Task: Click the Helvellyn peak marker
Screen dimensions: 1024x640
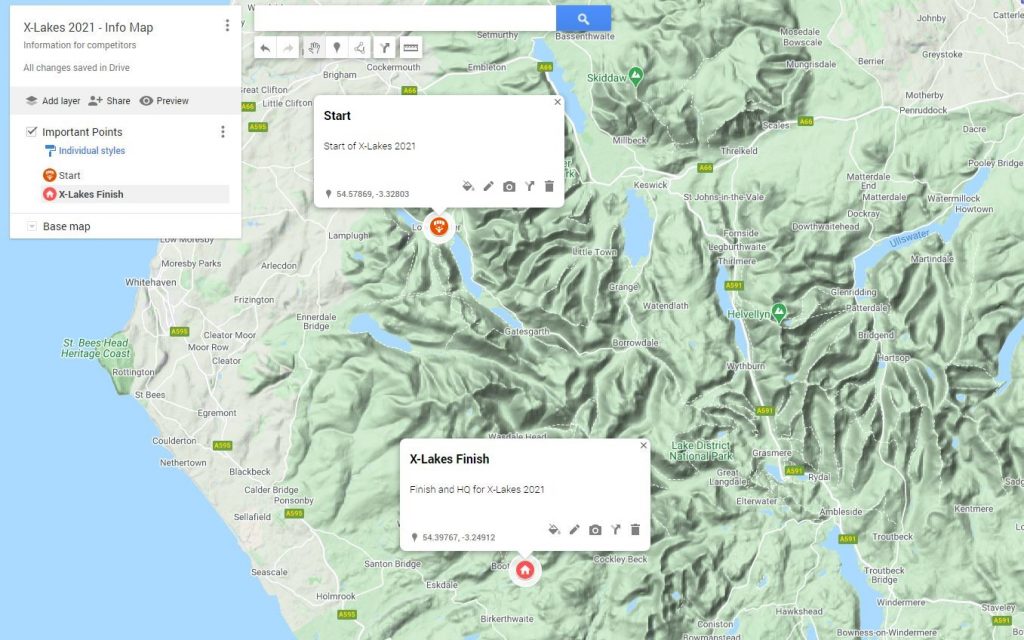Action: (x=778, y=312)
